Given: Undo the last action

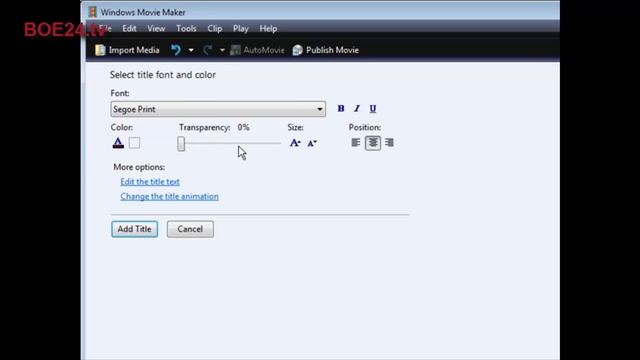Looking at the screenshot, I should (176, 50).
